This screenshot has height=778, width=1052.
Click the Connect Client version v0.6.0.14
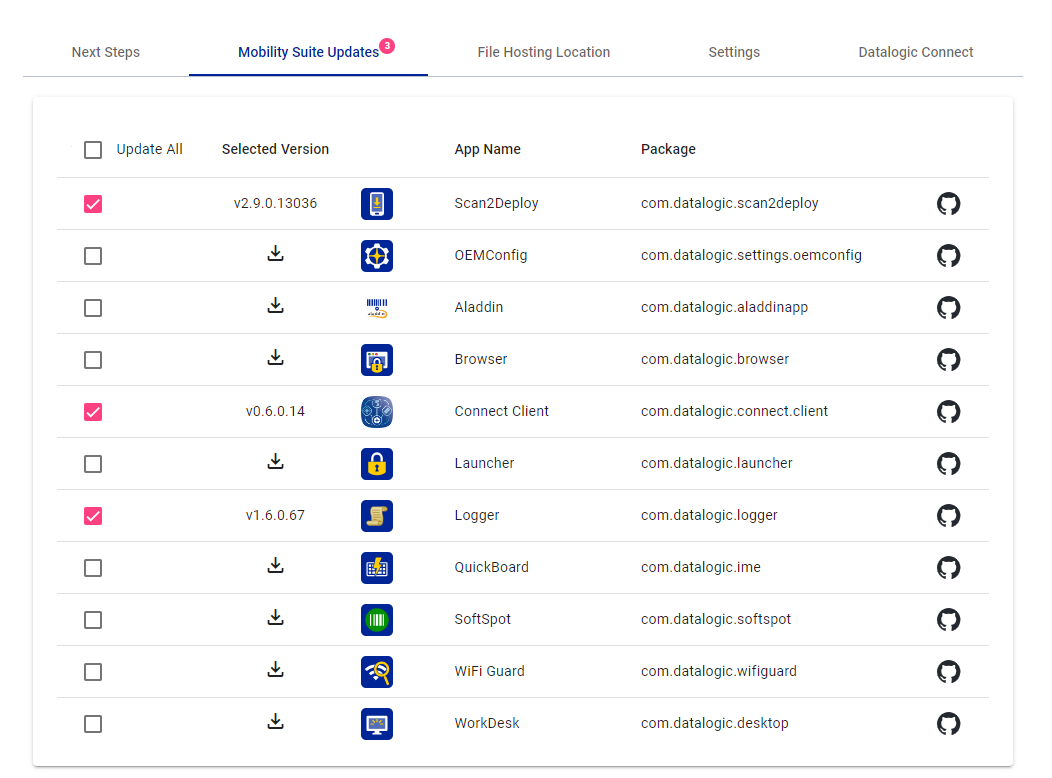coord(275,411)
